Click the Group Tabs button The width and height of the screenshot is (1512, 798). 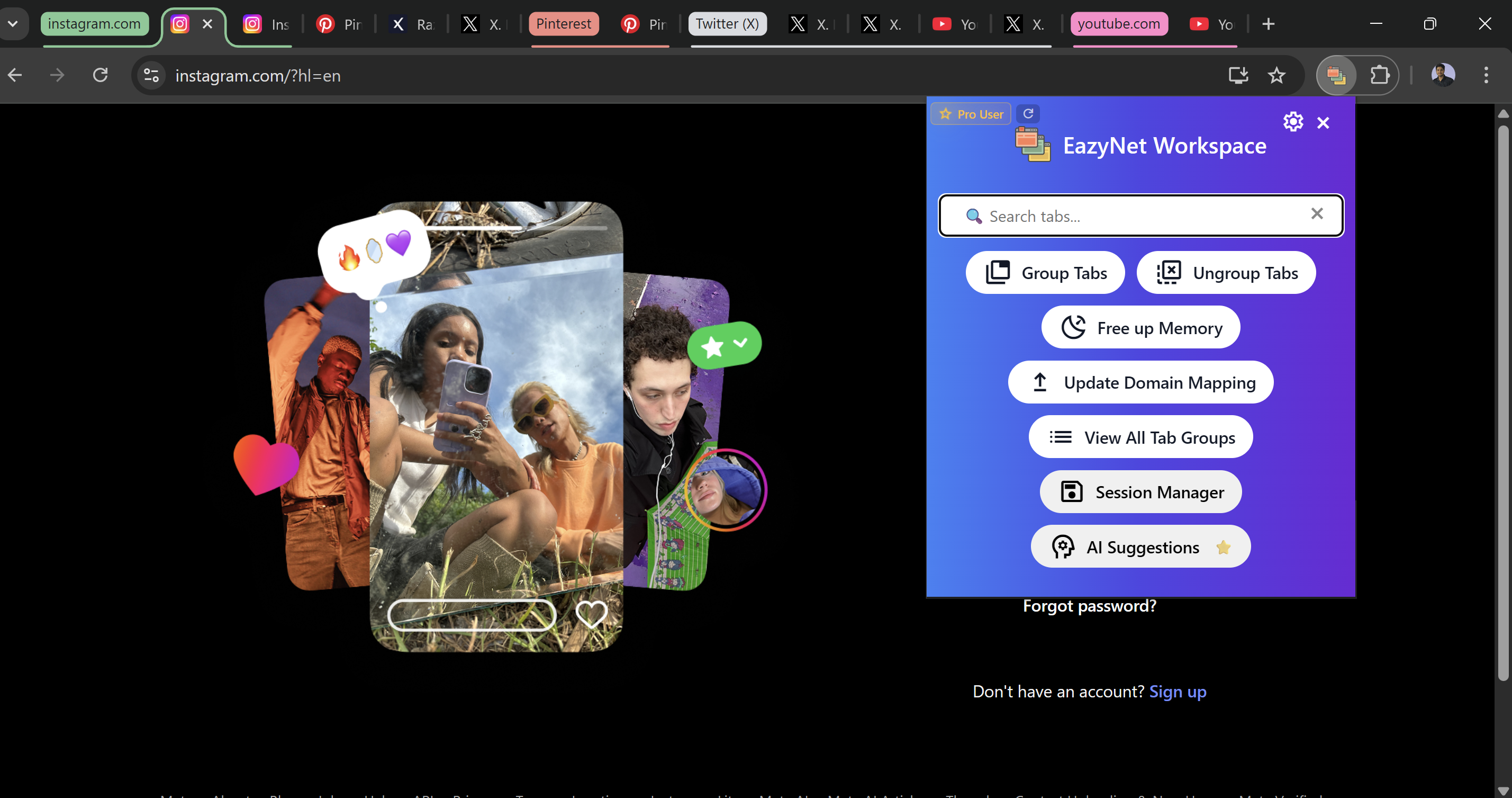pyautogui.click(x=1045, y=273)
